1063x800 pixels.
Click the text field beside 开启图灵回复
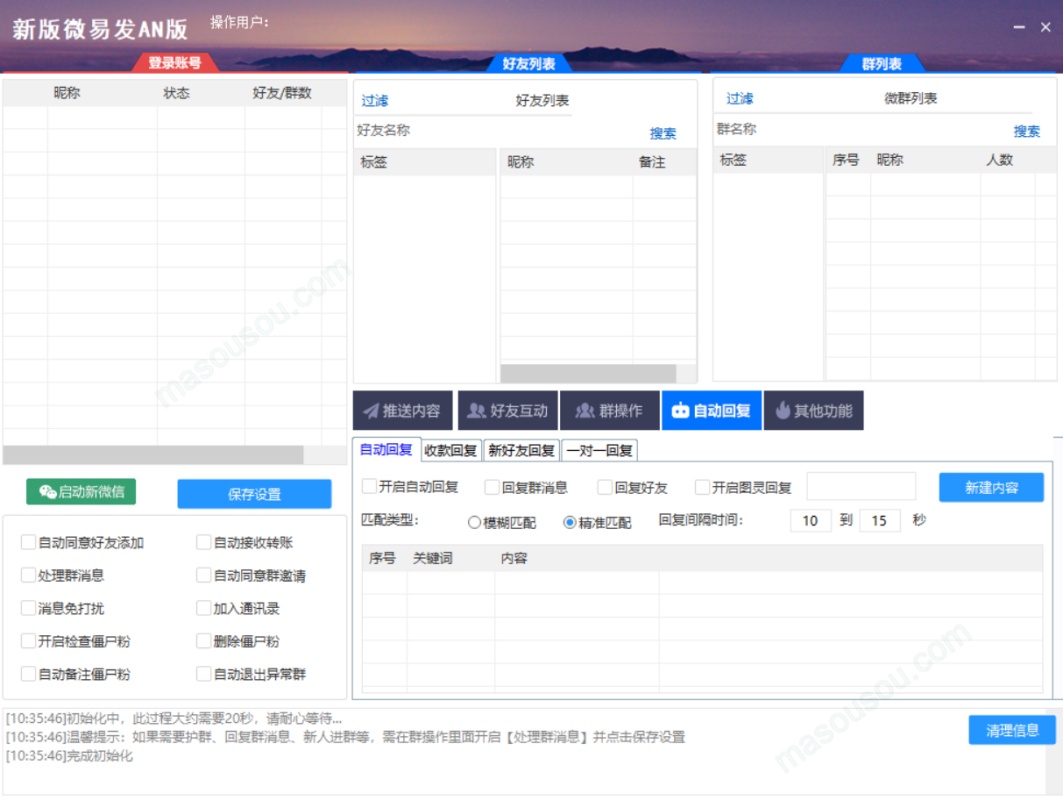click(861, 486)
